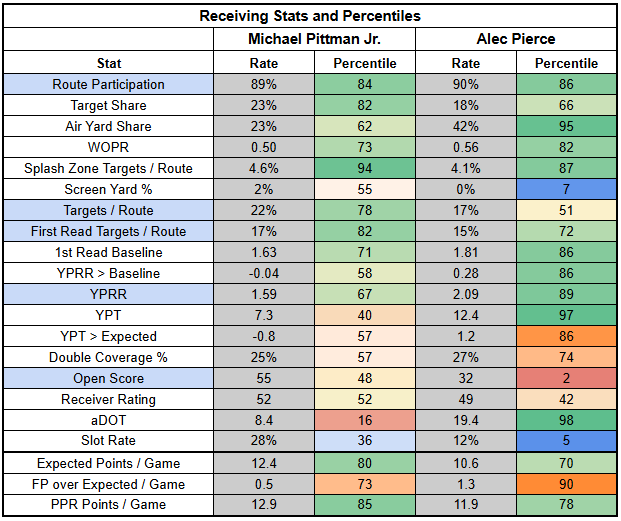Click Pittman's YPT > Expected rate cell
The height and width of the screenshot is (521, 621).
tap(264, 336)
